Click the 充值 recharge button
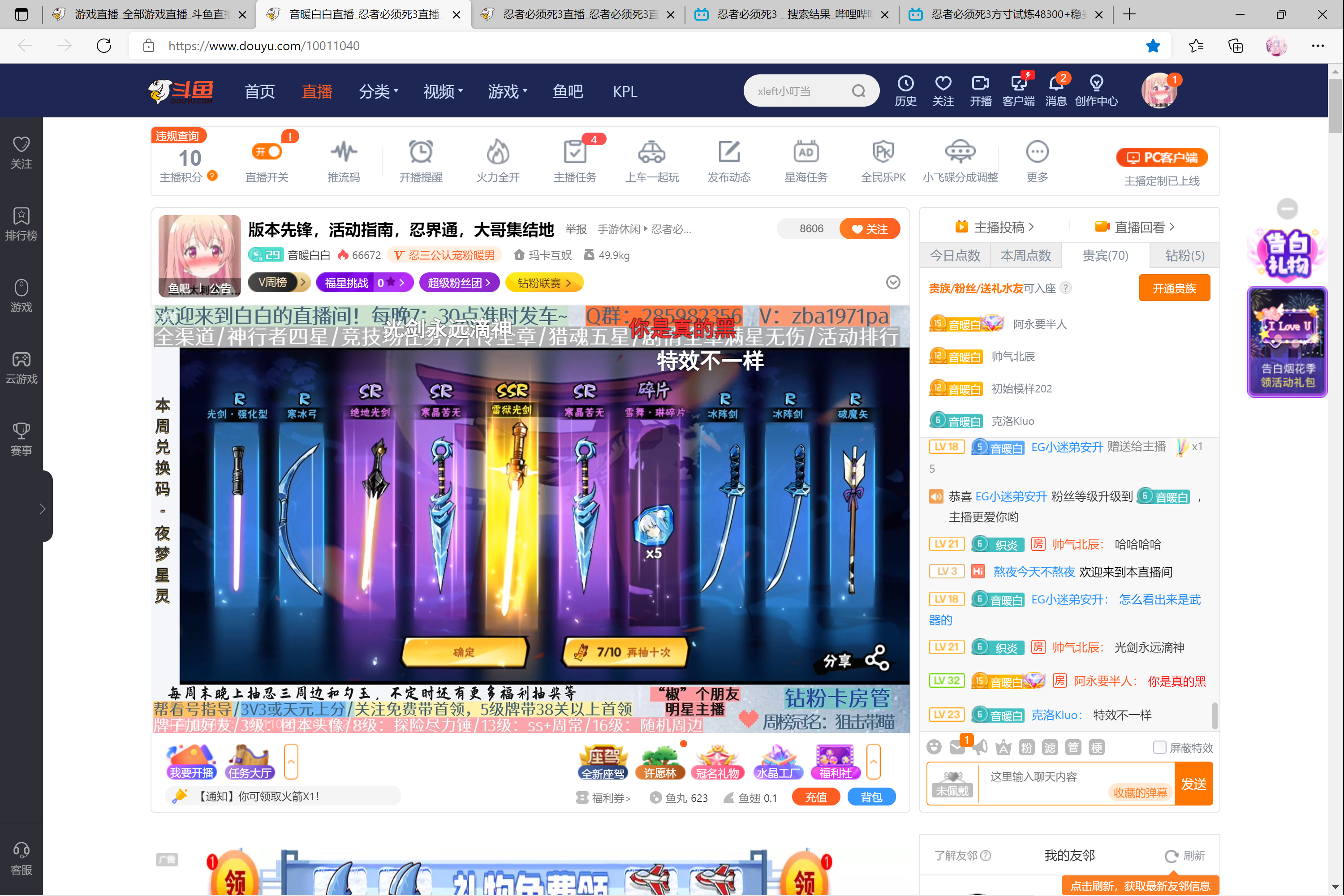This screenshot has width=1344, height=896. tap(816, 797)
